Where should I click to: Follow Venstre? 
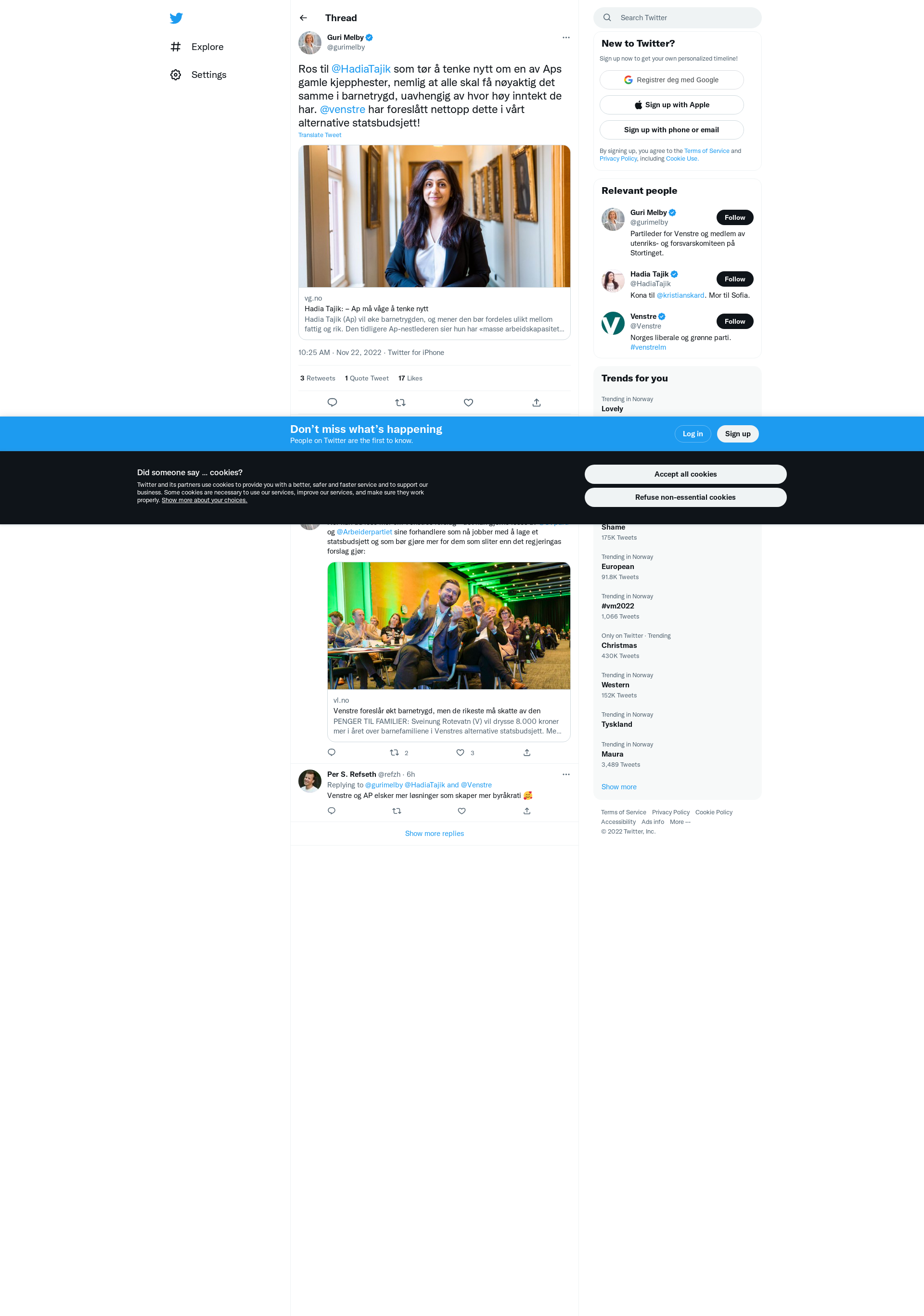tap(735, 322)
